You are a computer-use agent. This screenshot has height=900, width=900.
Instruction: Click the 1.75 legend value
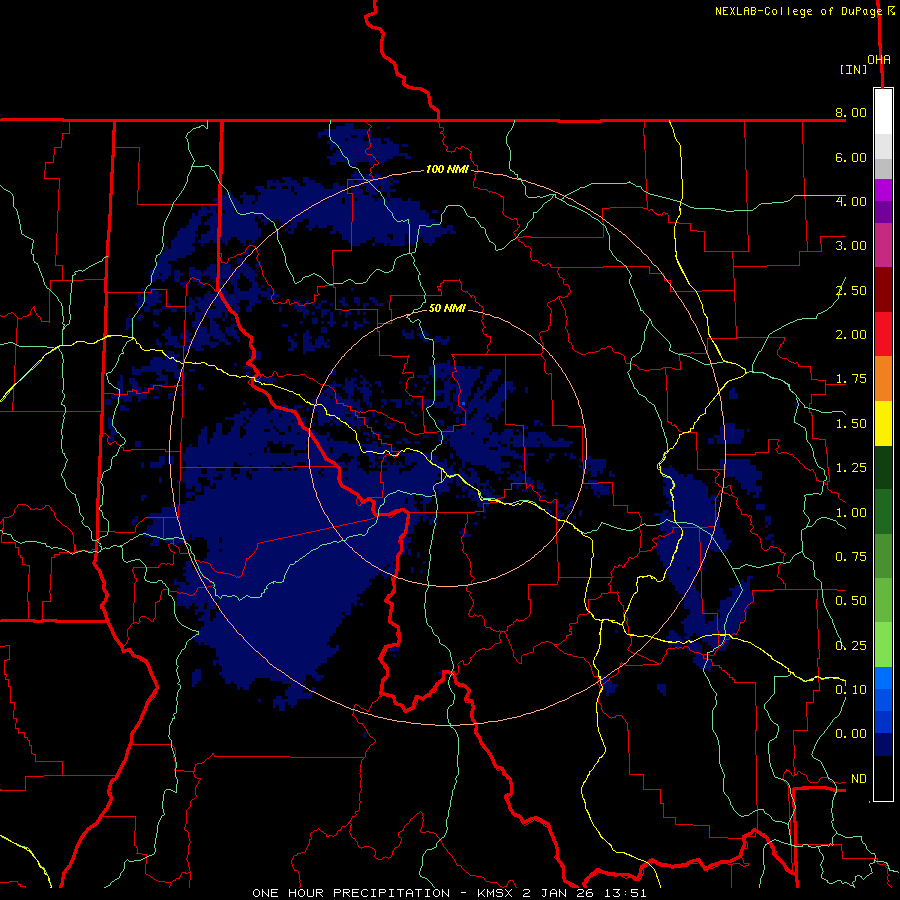pyautogui.click(x=851, y=379)
